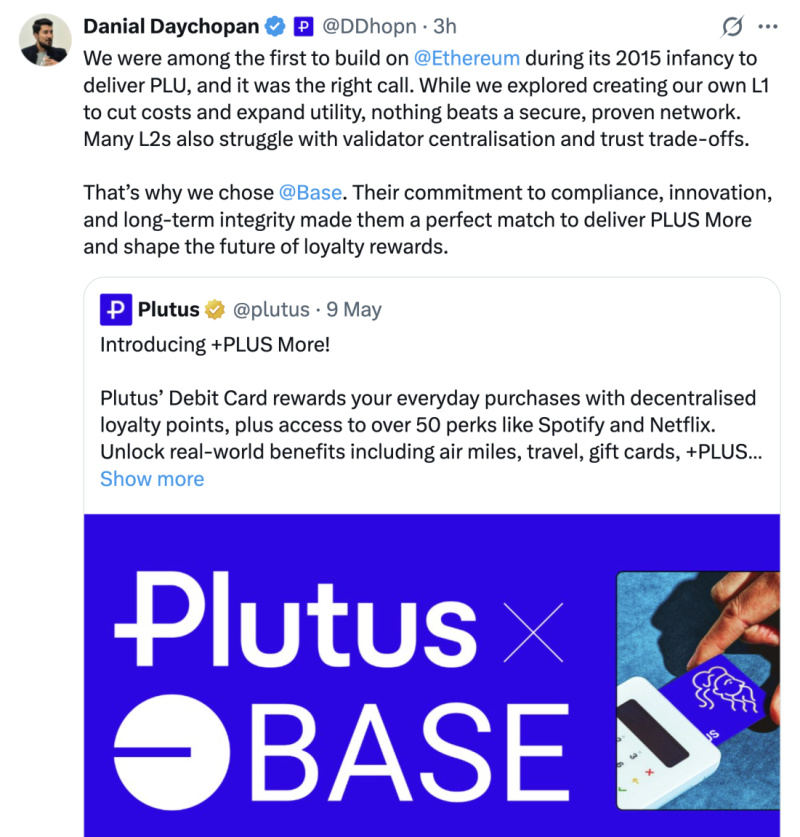This screenshot has height=837, width=800.
Task: Click the tweet paragraph starting 'That's why we chose'
Action: tap(400, 219)
